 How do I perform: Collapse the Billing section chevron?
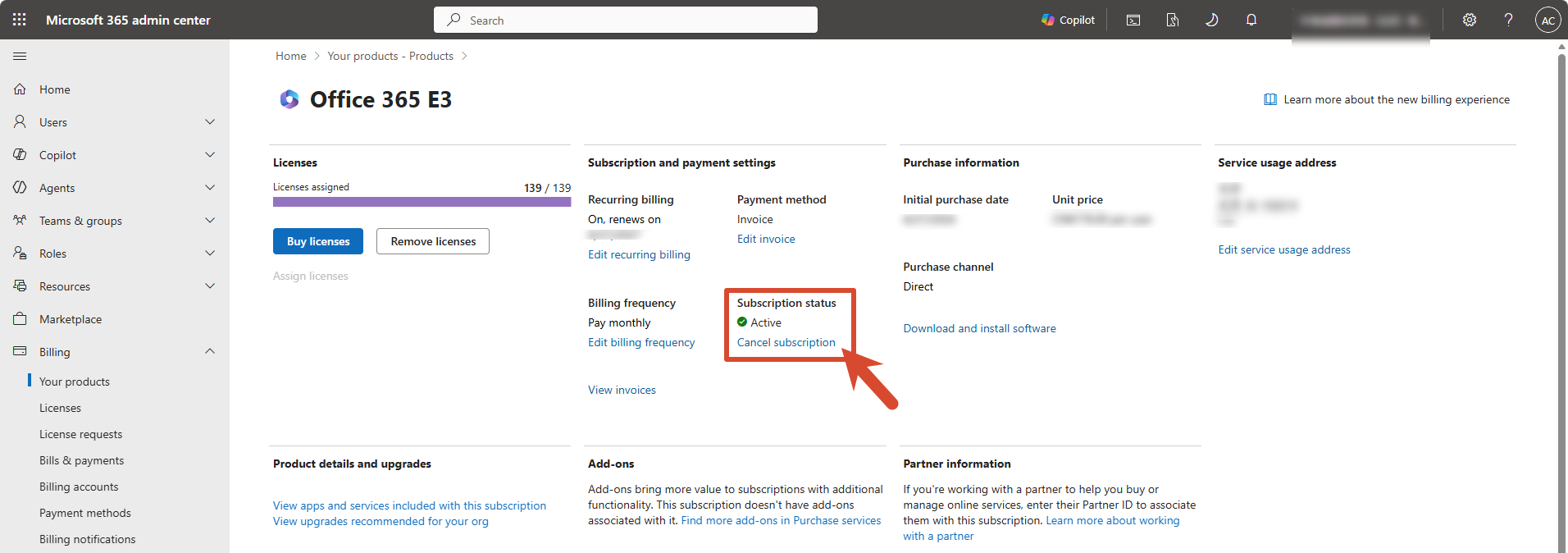(x=210, y=351)
